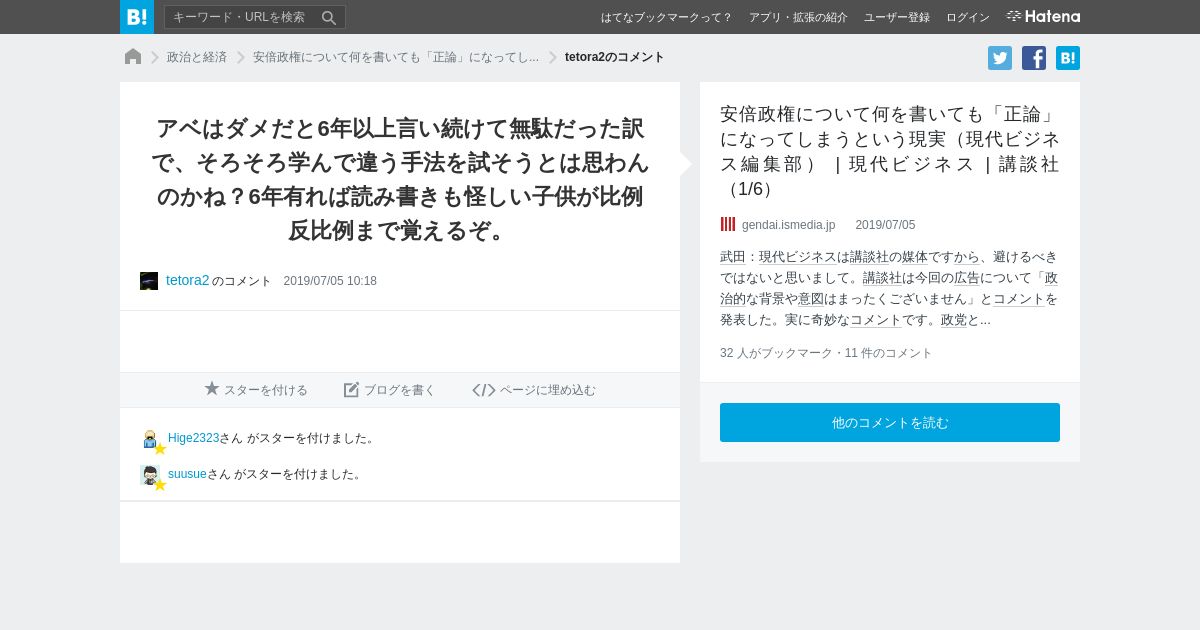Open ページに埋め込む embed option

(x=534, y=390)
